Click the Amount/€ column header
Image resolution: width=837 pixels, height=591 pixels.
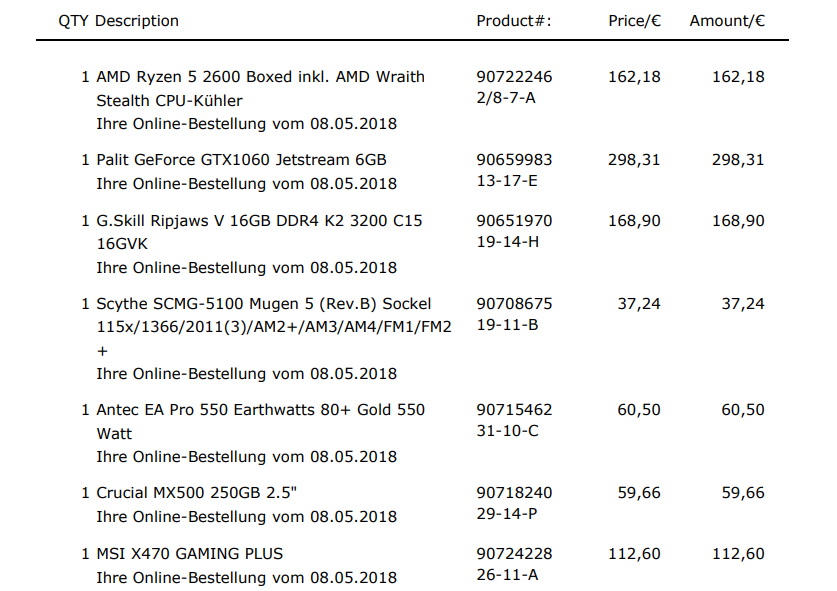(727, 21)
